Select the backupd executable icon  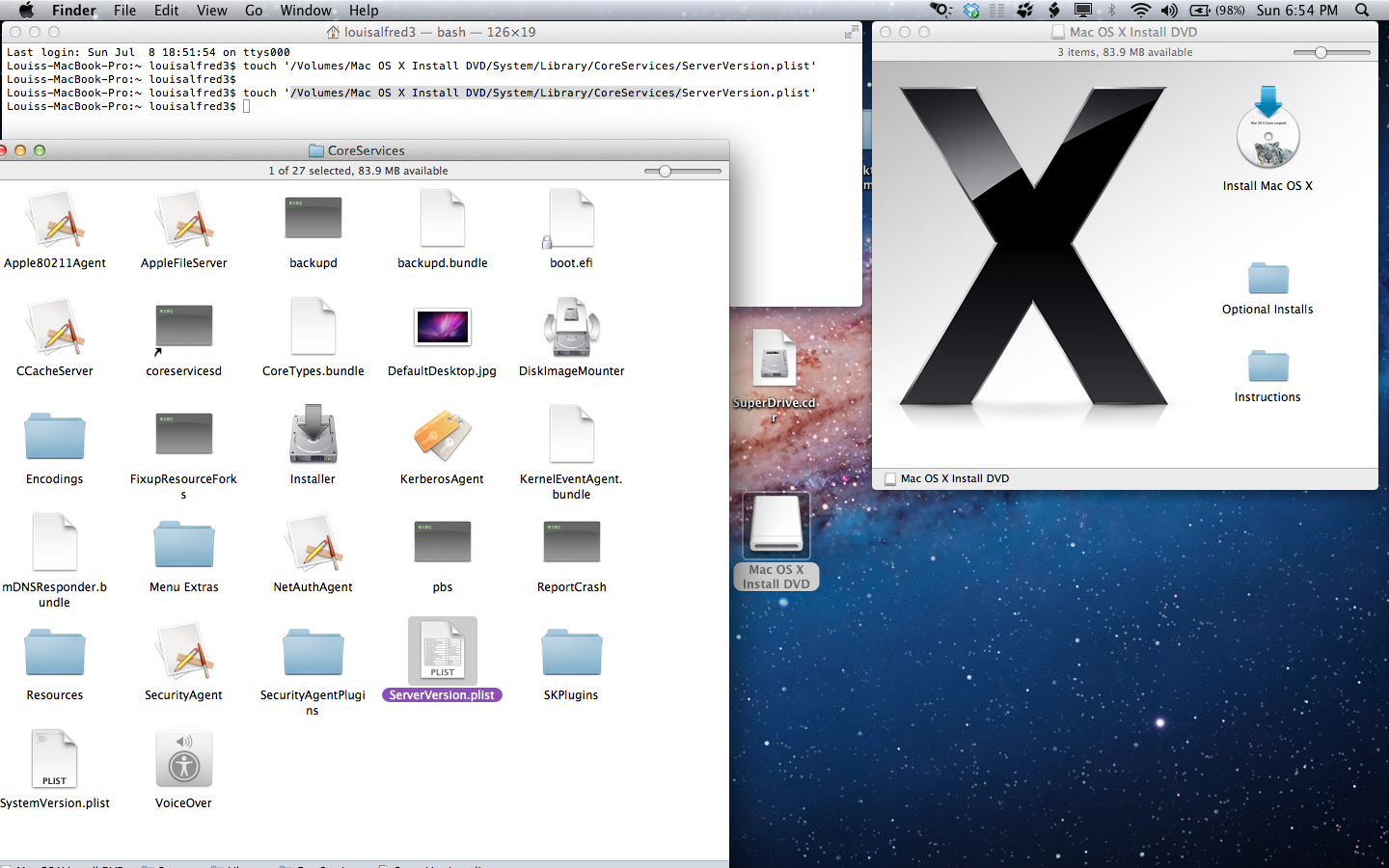click(313, 218)
